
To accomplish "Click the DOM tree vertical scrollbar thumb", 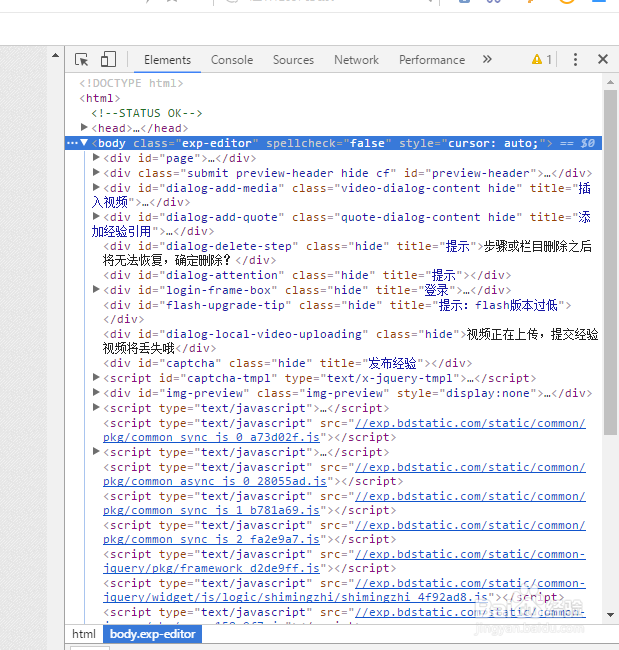I will pos(610,262).
